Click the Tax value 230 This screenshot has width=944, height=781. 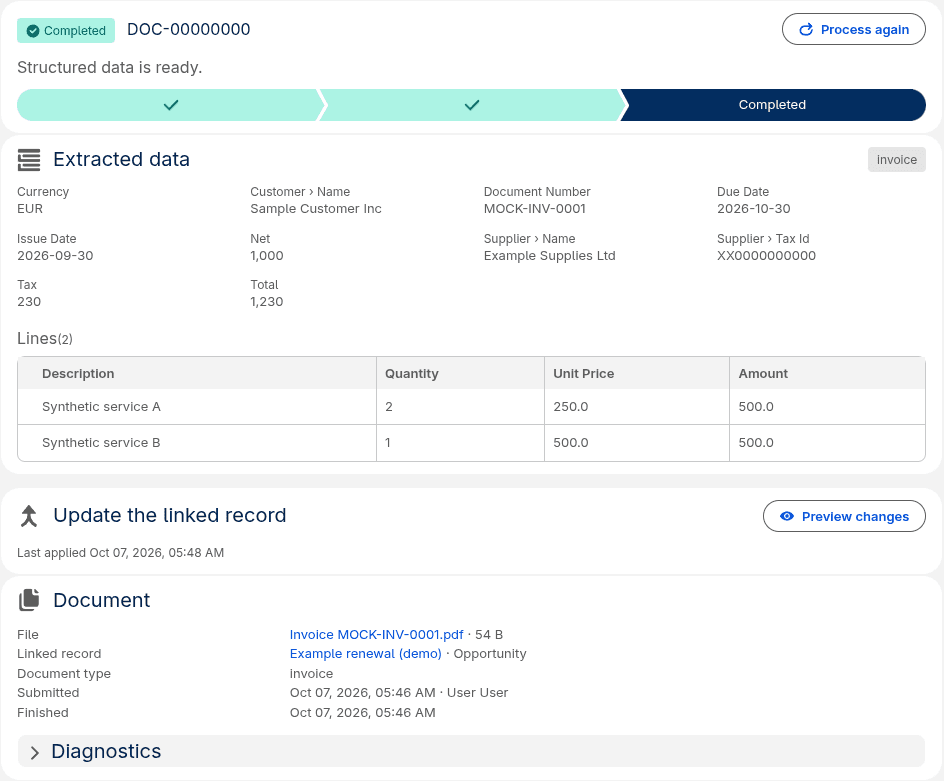(29, 302)
